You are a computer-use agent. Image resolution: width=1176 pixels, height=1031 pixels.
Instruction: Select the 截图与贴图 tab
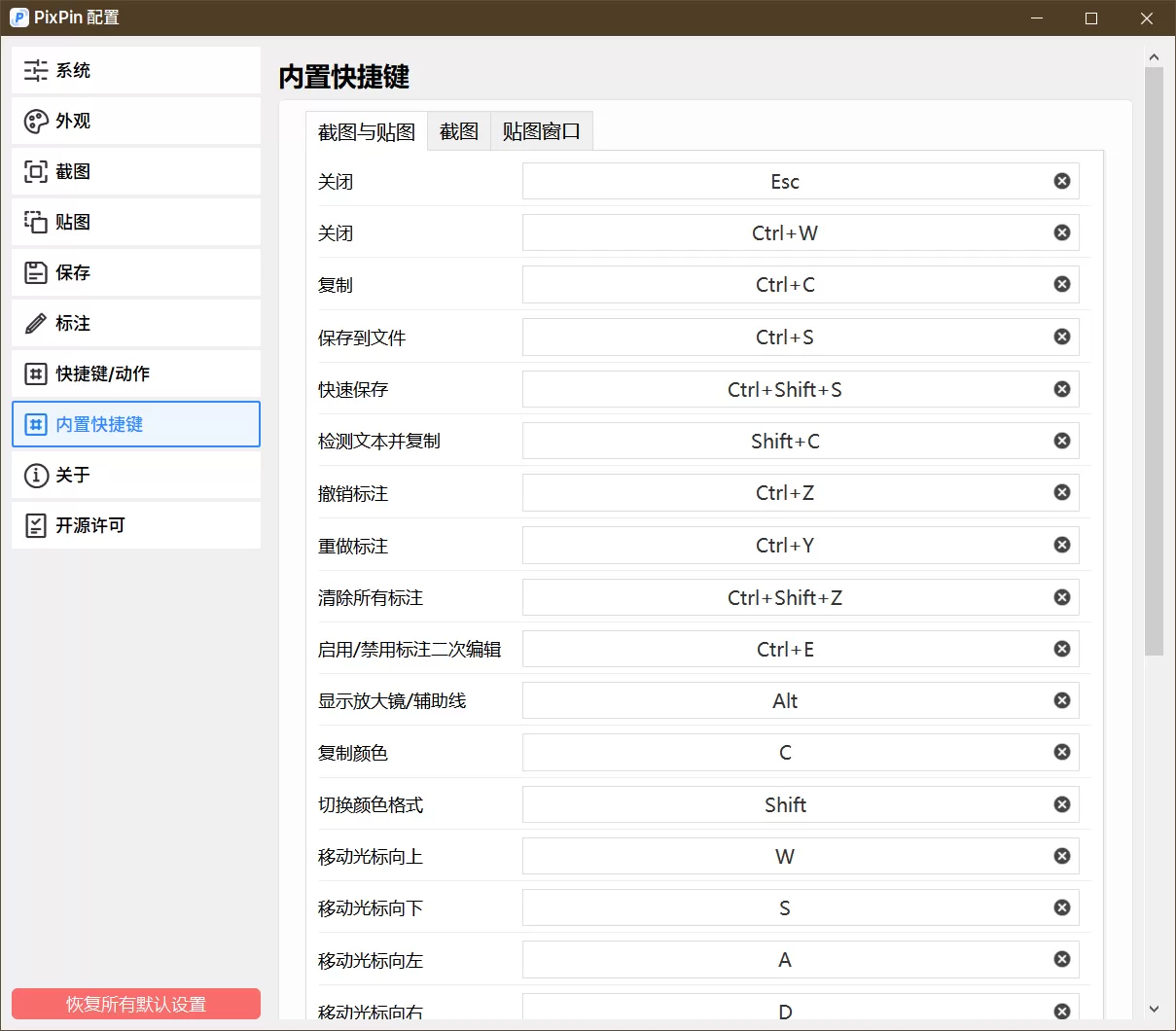pyautogui.click(x=365, y=130)
